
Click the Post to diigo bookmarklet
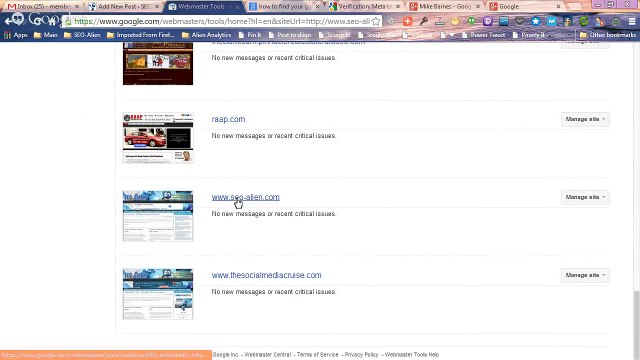pyautogui.click(x=290, y=35)
